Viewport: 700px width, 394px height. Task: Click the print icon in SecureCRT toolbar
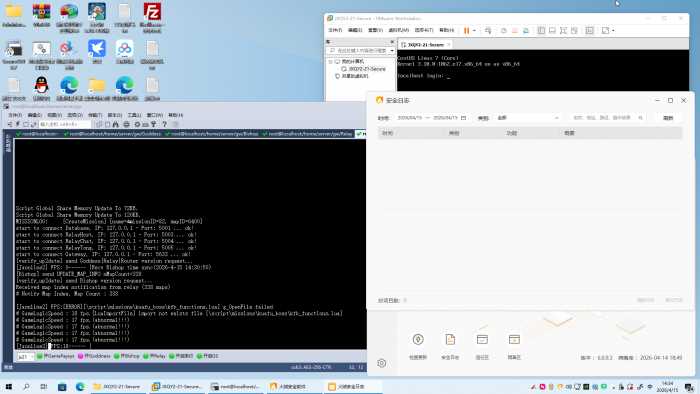click(x=126, y=124)
